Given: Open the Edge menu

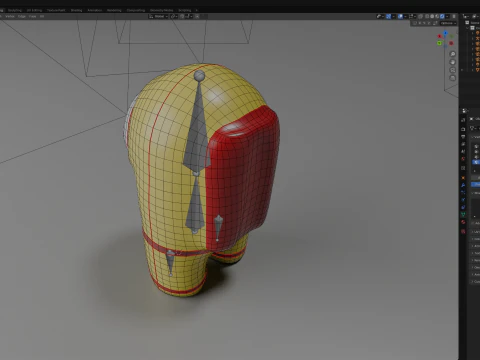Looking at the screenshot, I should click(22, 16).
